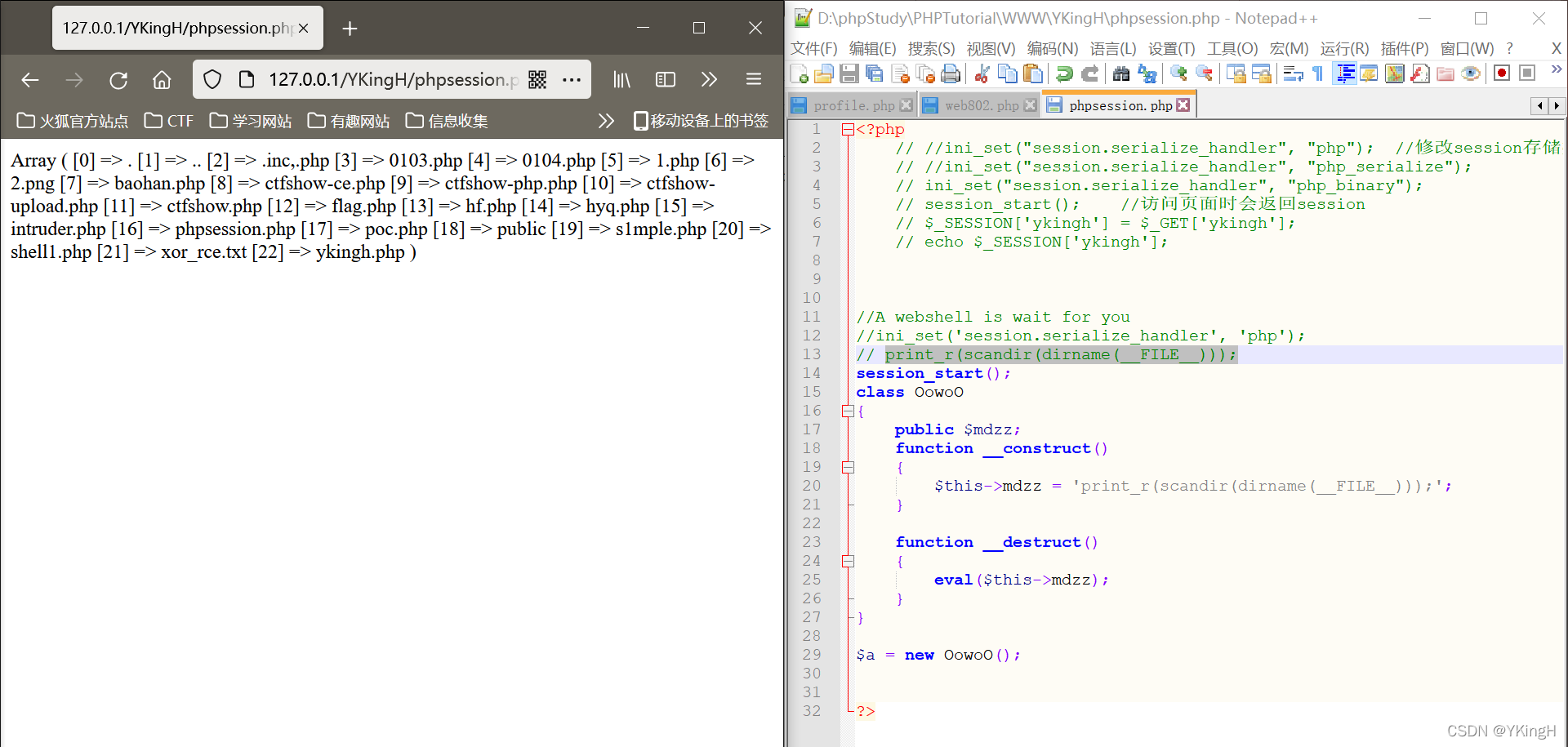Switch to profile.php tab
This screenshot has width=1568, height=747.
click(853, 105)
